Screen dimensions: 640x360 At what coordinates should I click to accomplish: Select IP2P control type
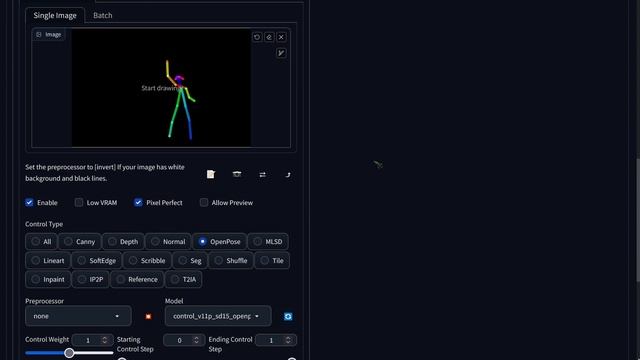point(91,279)
